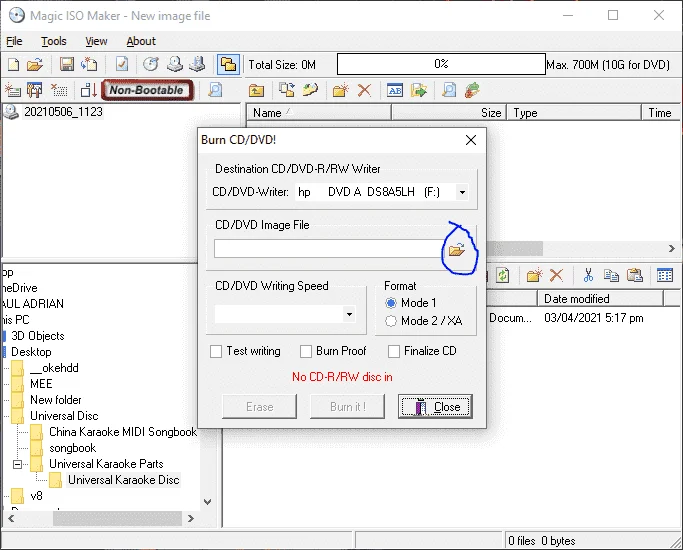Open the File menu

click(14, 41)
